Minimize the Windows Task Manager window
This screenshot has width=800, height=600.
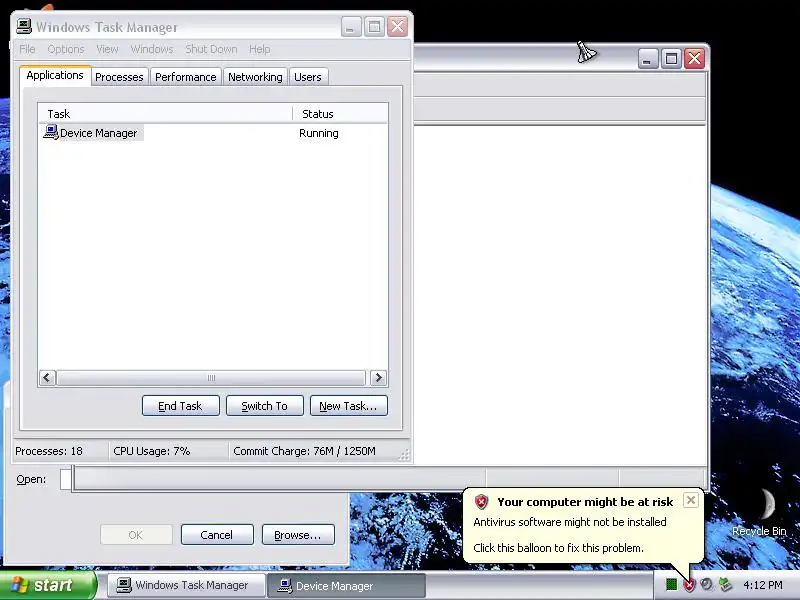351,27
